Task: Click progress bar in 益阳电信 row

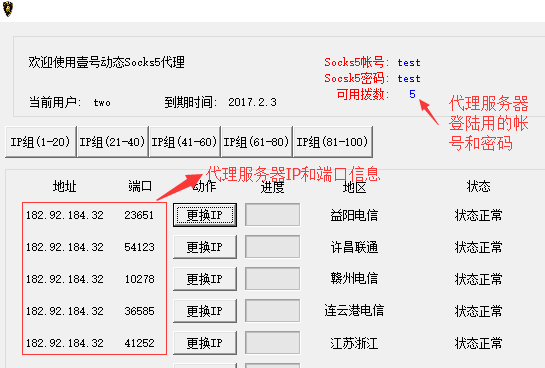Action: click(272, 215)
